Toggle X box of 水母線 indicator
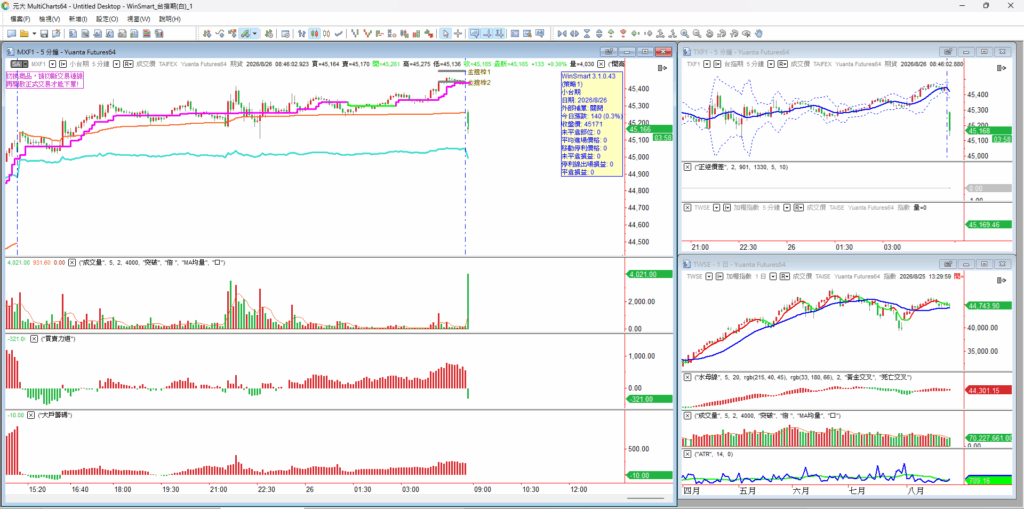Screen dimensions: 1024x509 pos(687,377)
